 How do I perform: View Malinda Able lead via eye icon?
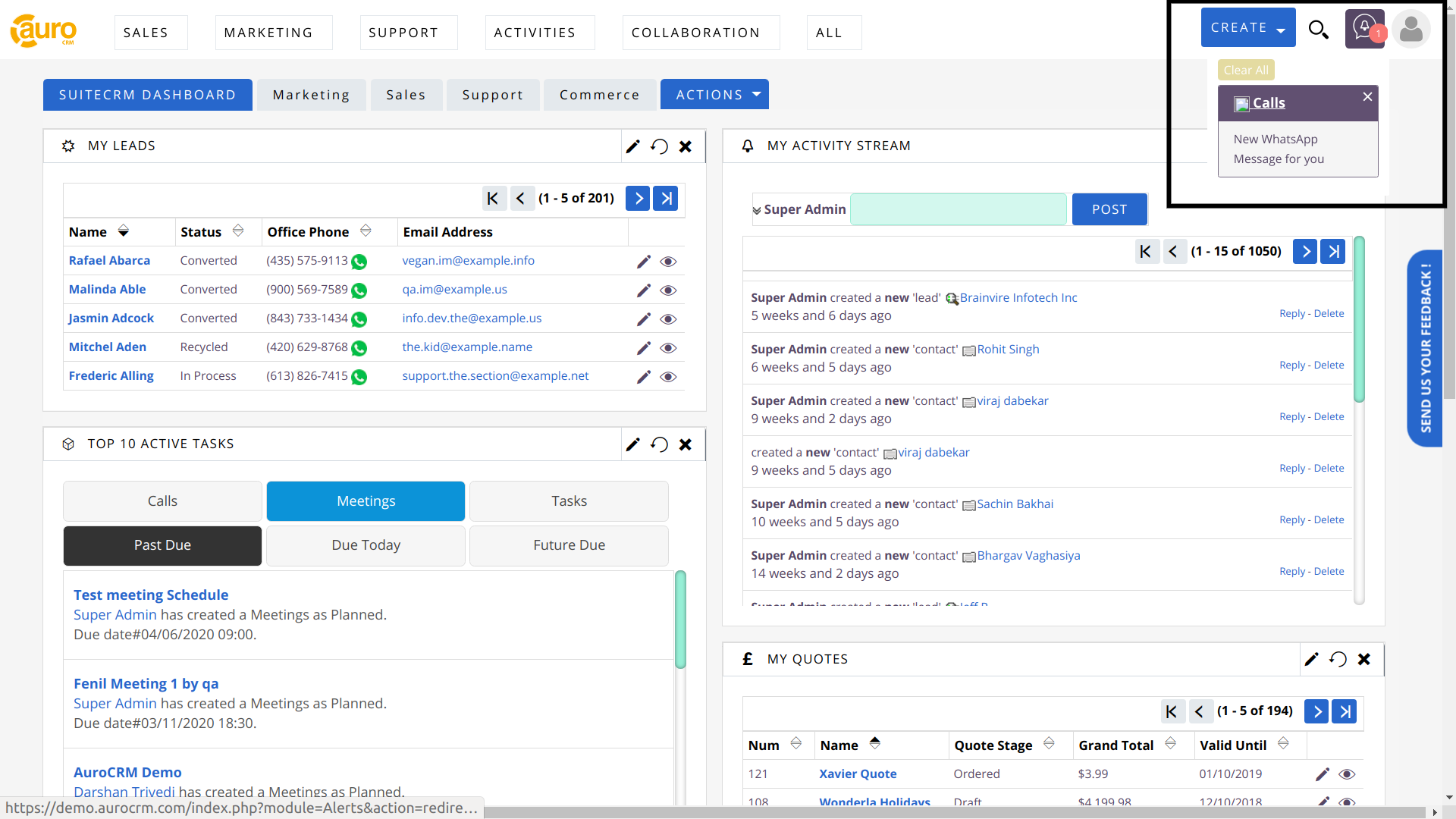pos(668,290)
